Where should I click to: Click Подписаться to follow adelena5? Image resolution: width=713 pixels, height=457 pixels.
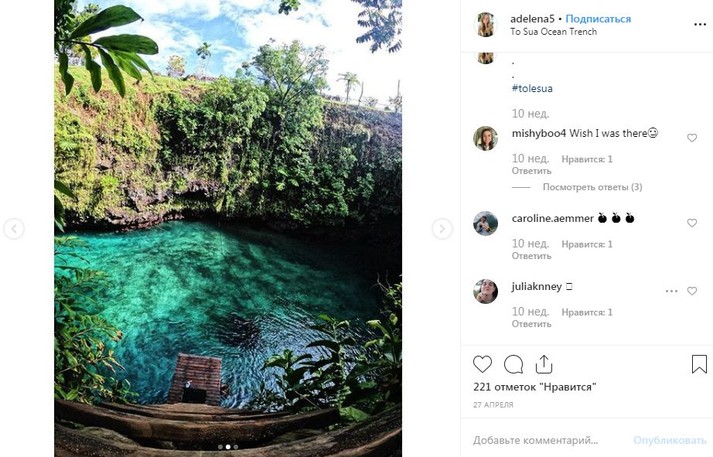click(x=598, y=18)
